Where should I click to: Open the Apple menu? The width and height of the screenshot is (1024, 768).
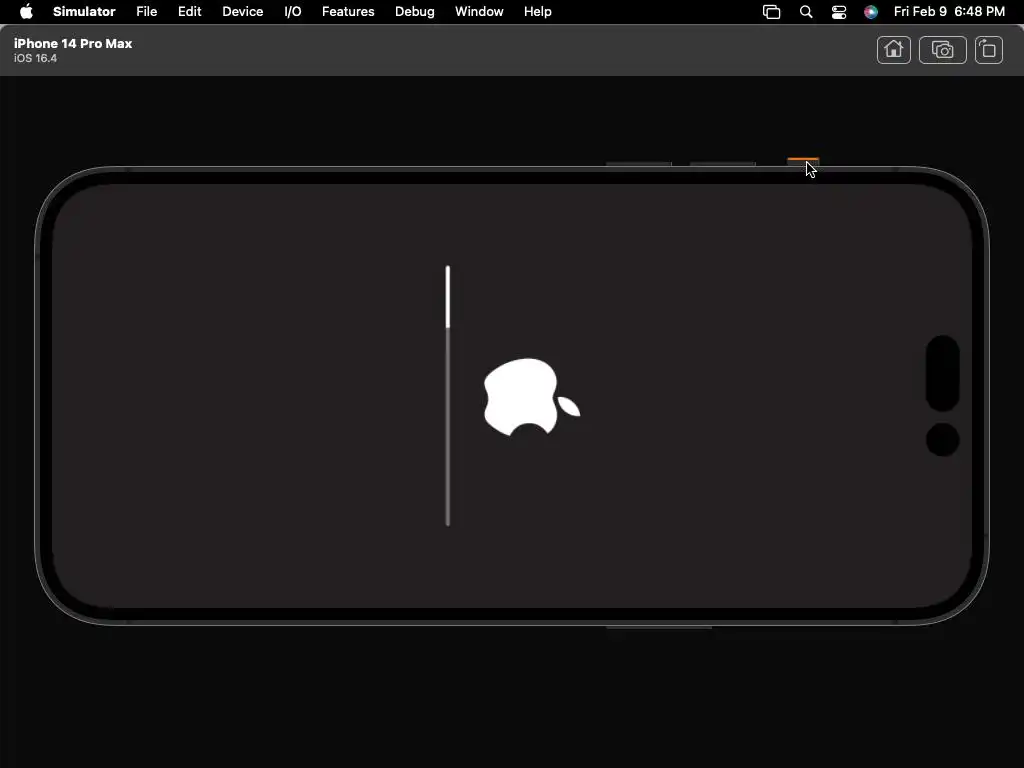pos(26,12)
